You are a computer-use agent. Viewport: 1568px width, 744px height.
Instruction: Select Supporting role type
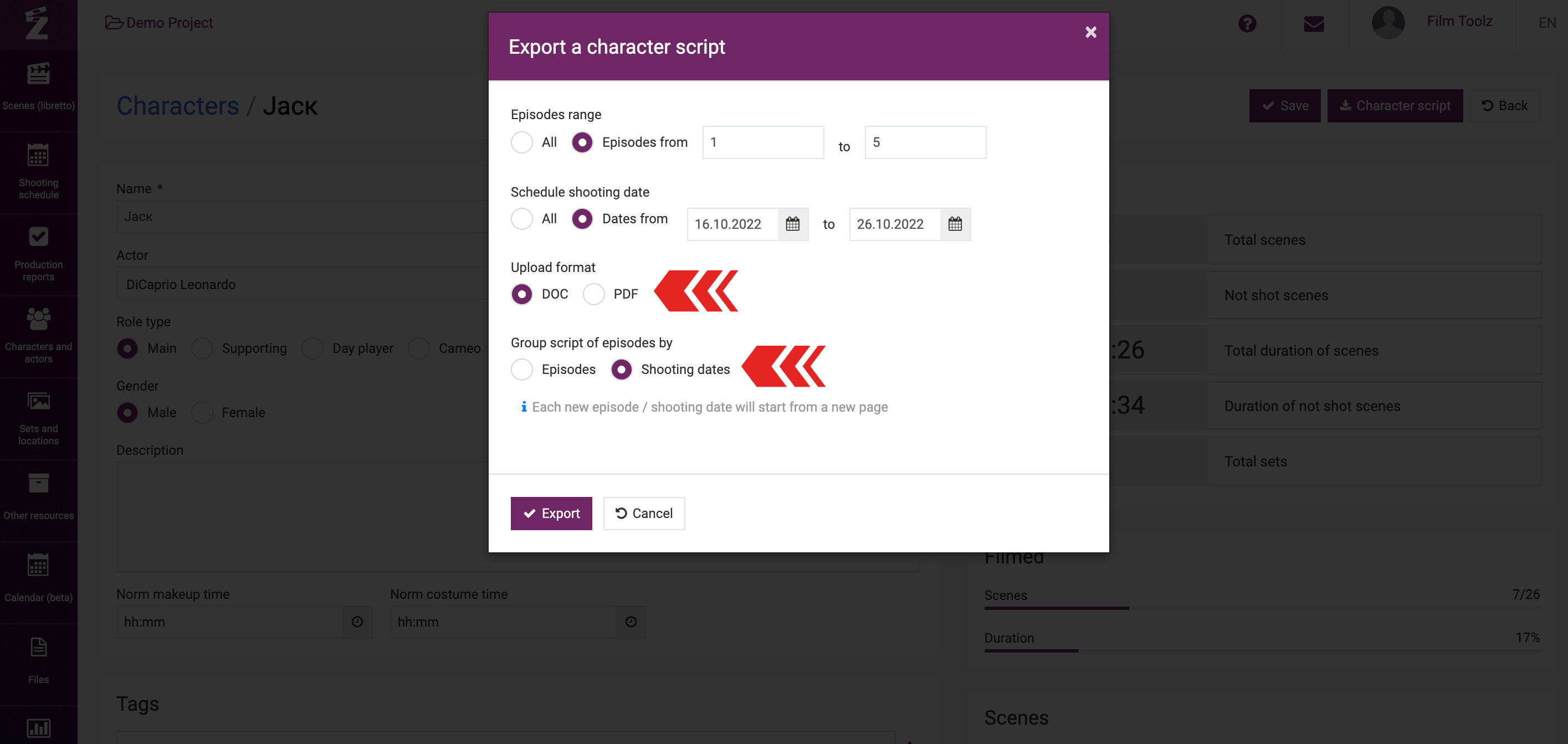202,348
